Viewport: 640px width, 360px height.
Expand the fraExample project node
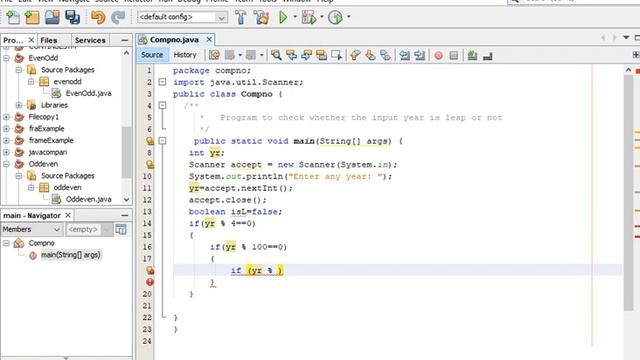click(7, 129)
